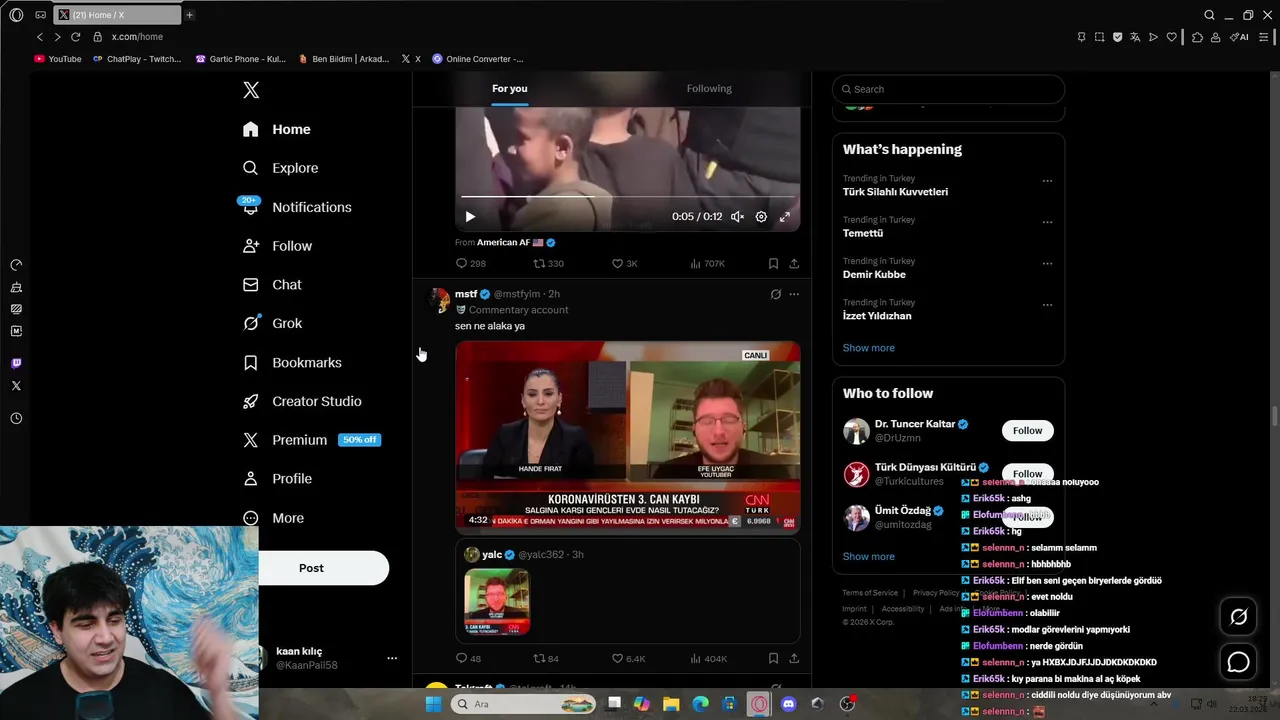Open Windows Start menu
This screenshot has height=720, width=1280.
click(433, 704)
